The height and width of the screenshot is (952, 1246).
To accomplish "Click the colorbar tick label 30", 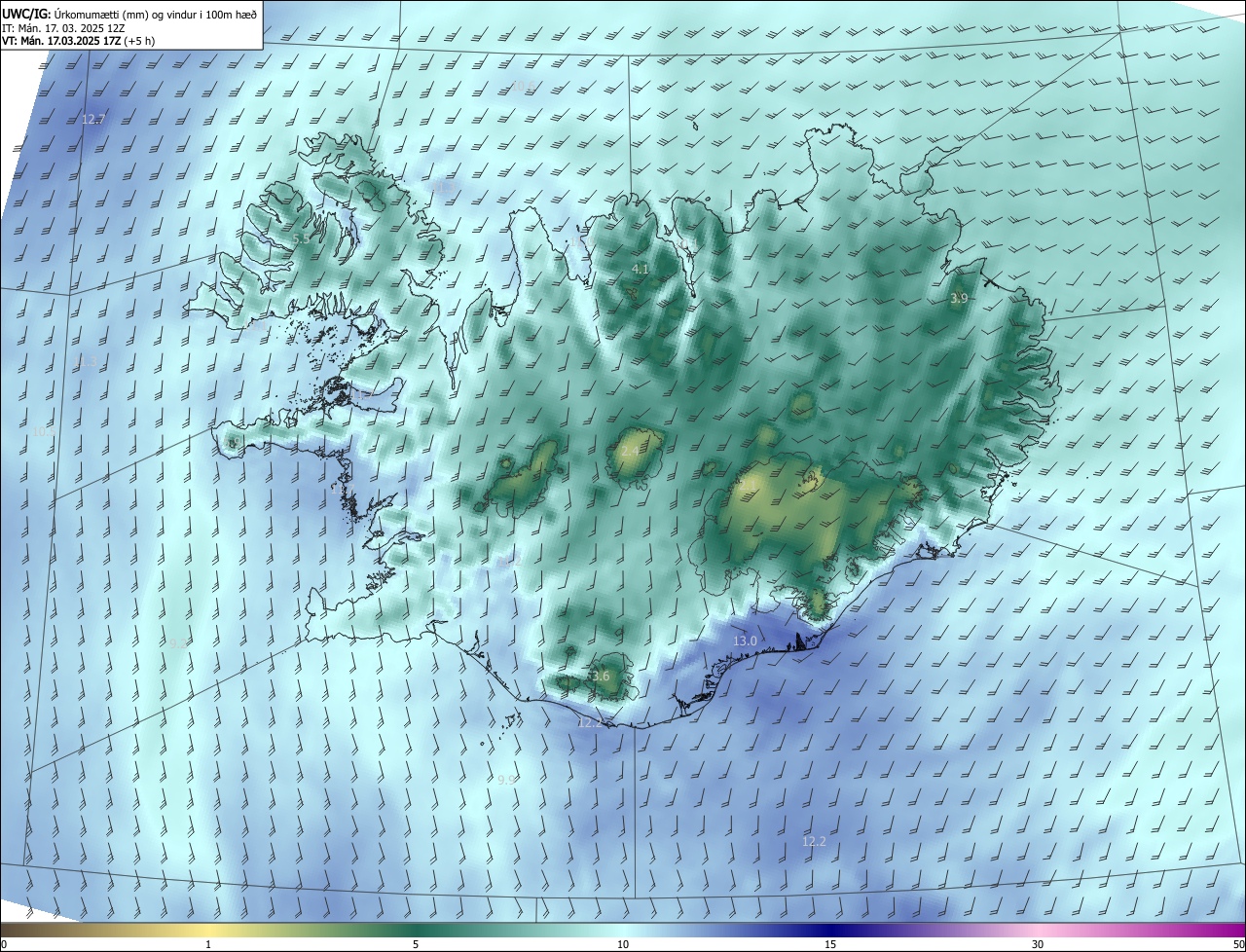I will [1038, 944].
